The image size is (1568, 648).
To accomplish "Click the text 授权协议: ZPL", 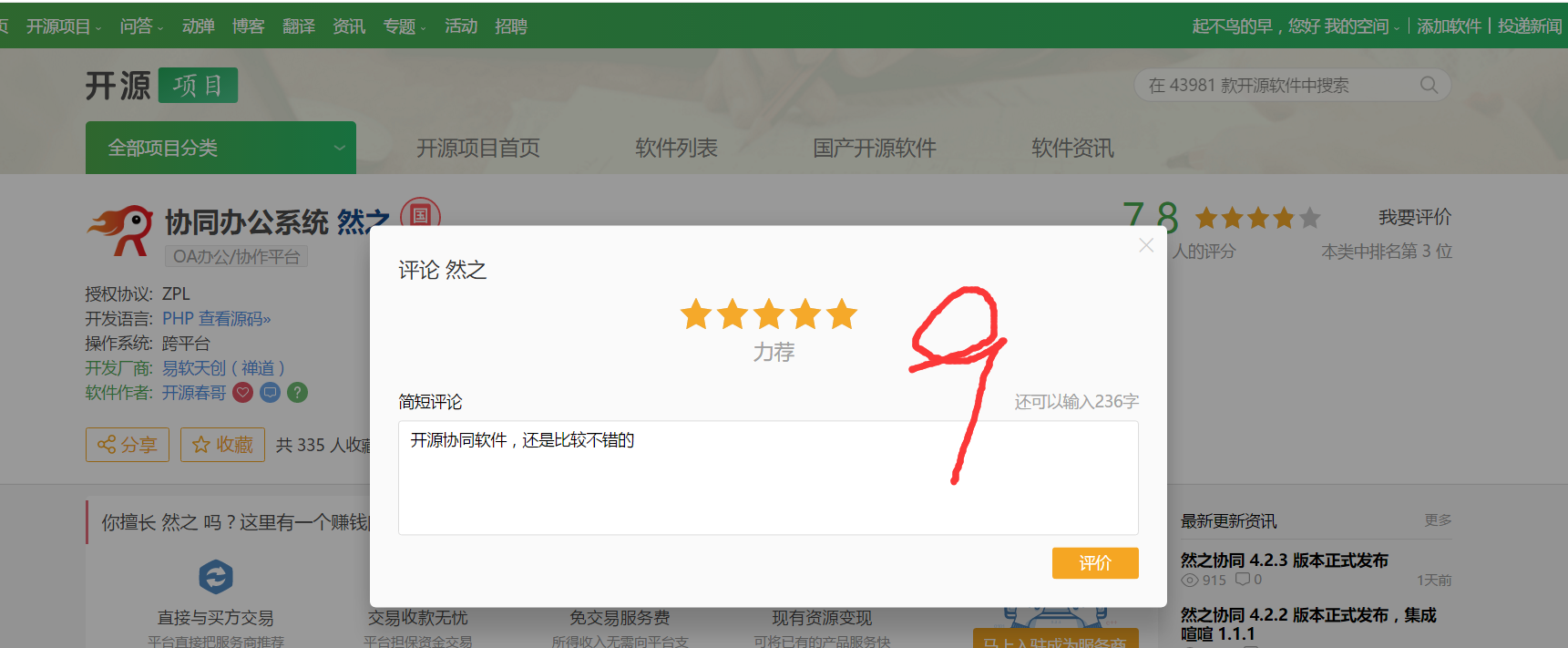I will point(138,294).
